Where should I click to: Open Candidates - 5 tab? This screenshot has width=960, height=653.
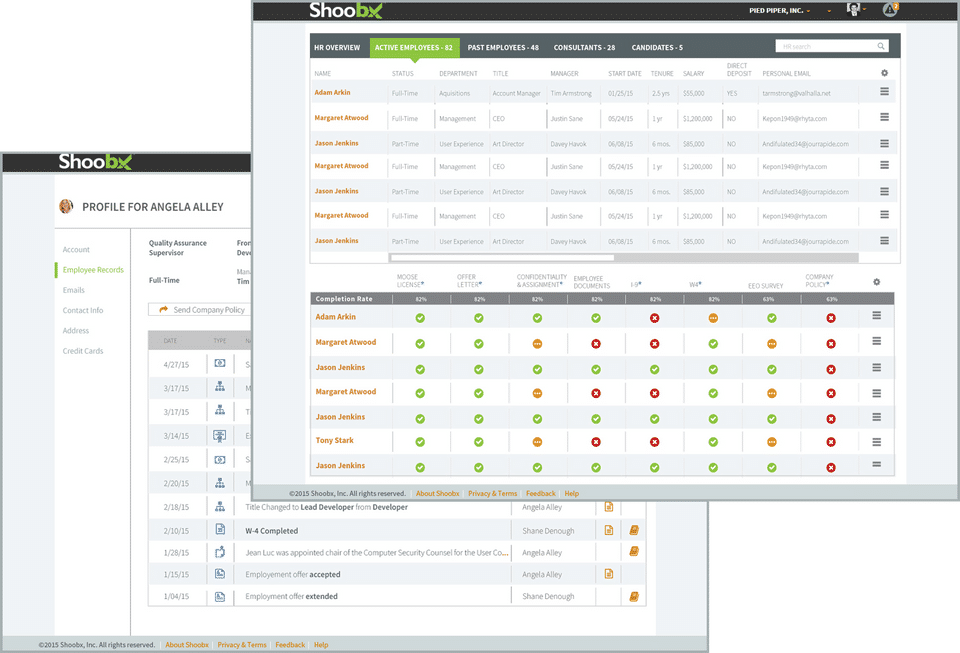click(657, 48)
